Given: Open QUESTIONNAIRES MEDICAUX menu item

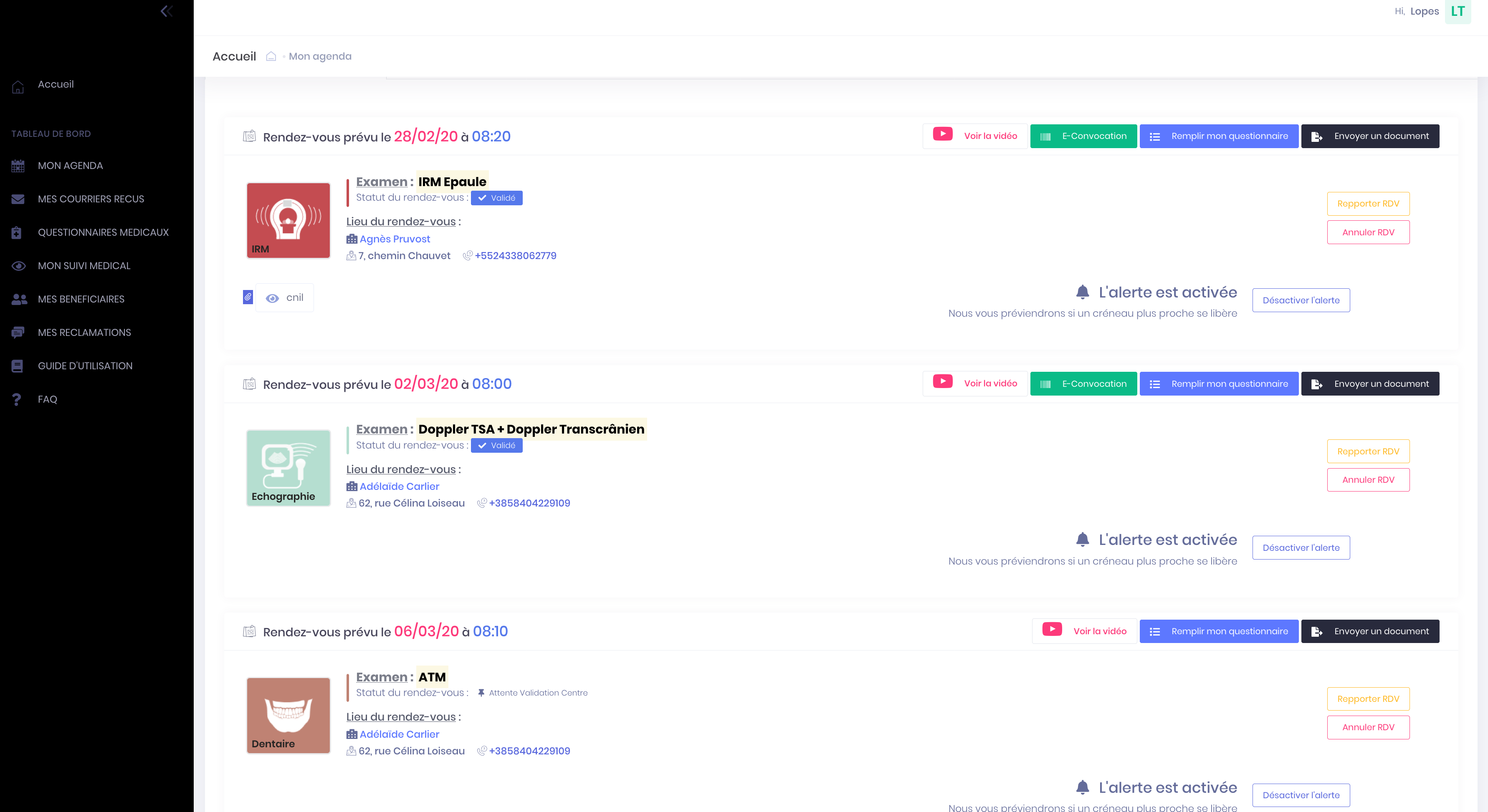Looking at the screenshot, I should point(103,232).
